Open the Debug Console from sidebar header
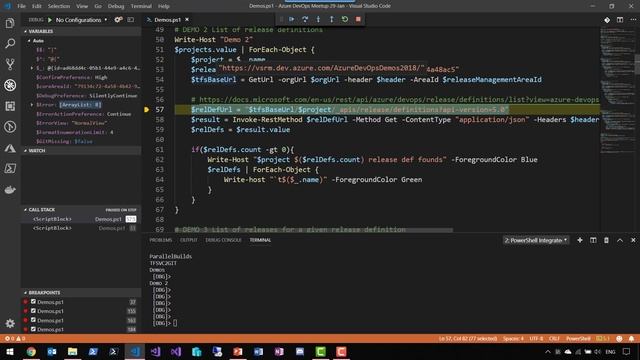 [x=131, y=20]
